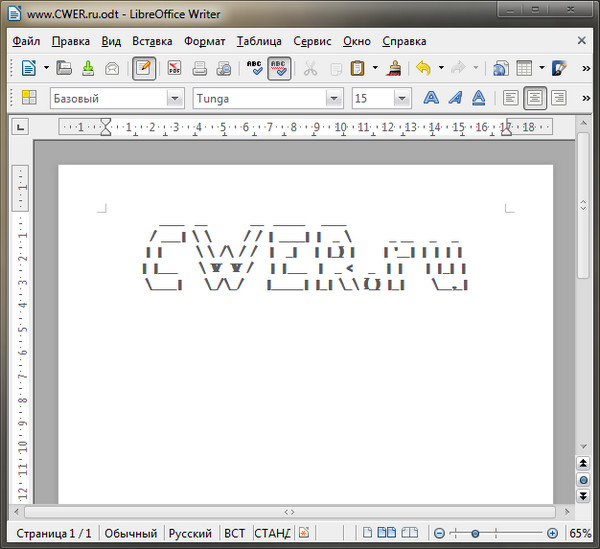Expand the paragraph style dropdown (Базовый)

176,98
